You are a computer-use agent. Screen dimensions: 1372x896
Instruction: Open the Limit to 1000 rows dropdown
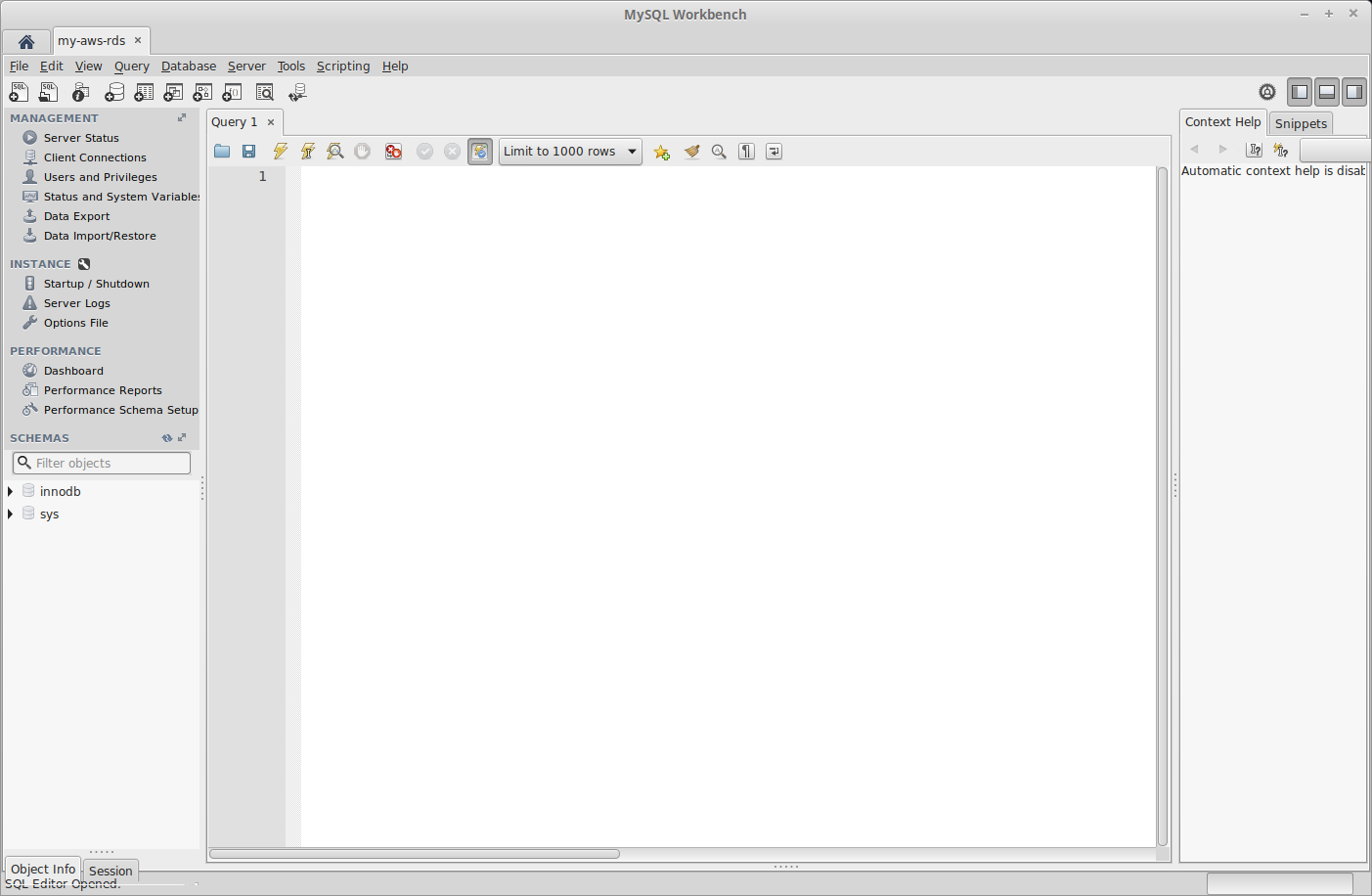570,152
